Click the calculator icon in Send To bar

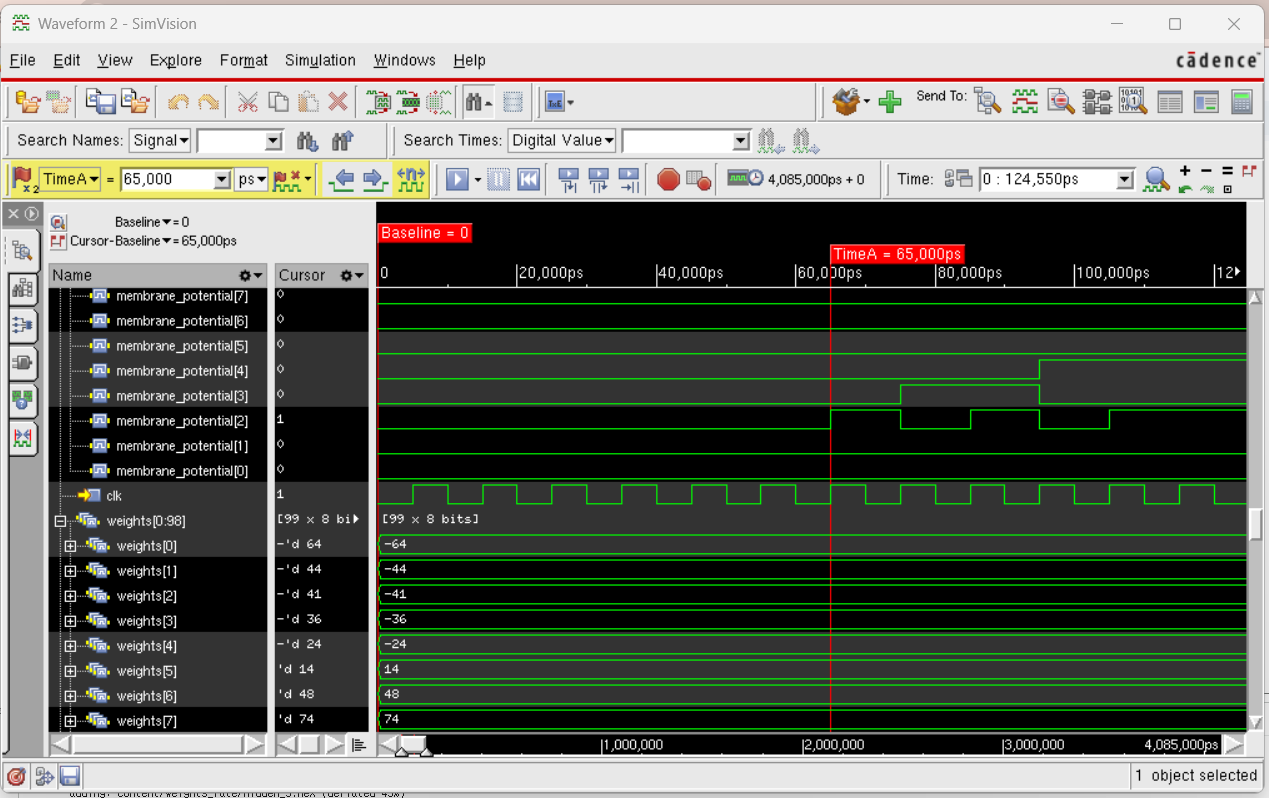click(1241, 101)
